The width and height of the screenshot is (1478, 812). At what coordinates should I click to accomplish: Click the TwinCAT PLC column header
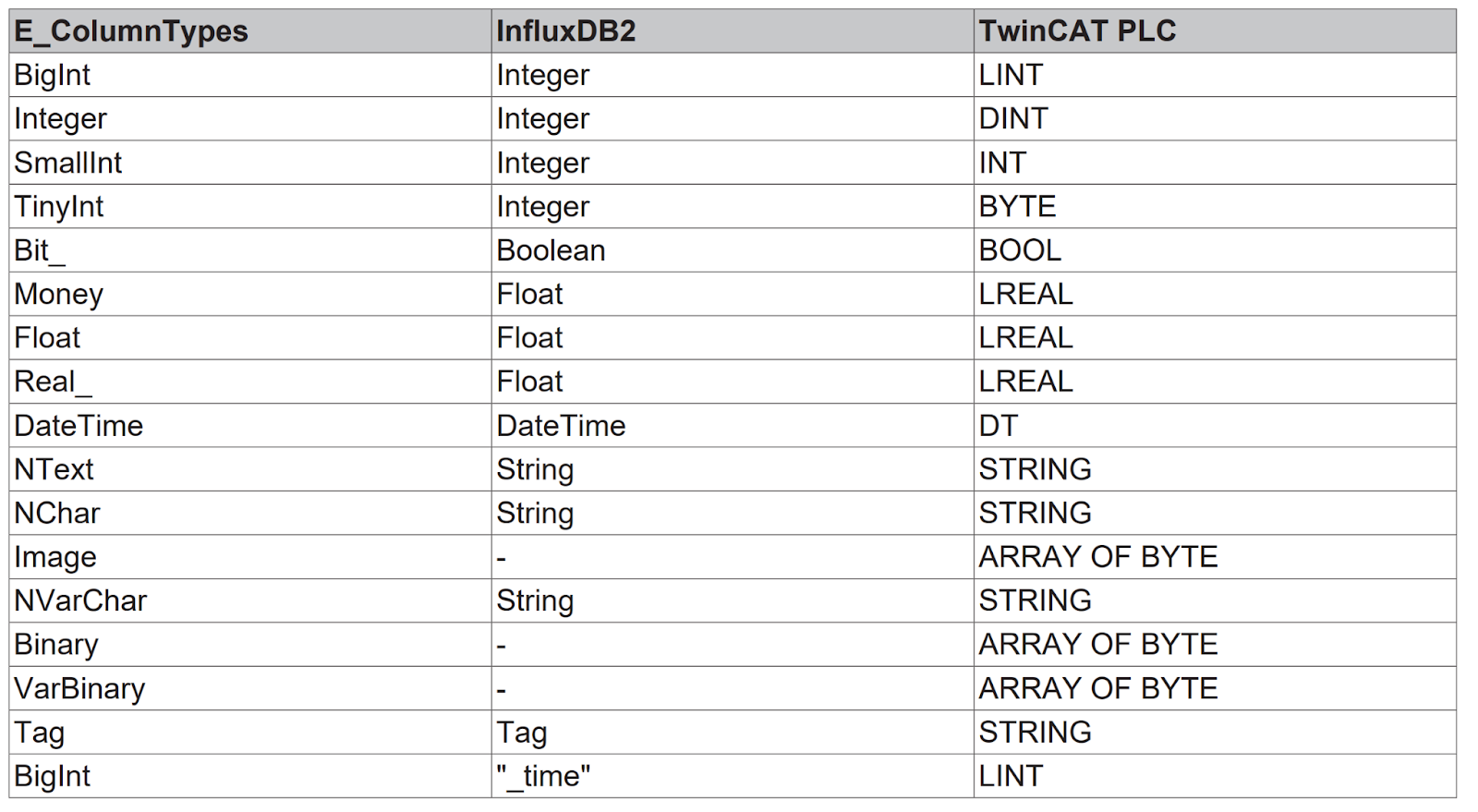pos(1215,30)
